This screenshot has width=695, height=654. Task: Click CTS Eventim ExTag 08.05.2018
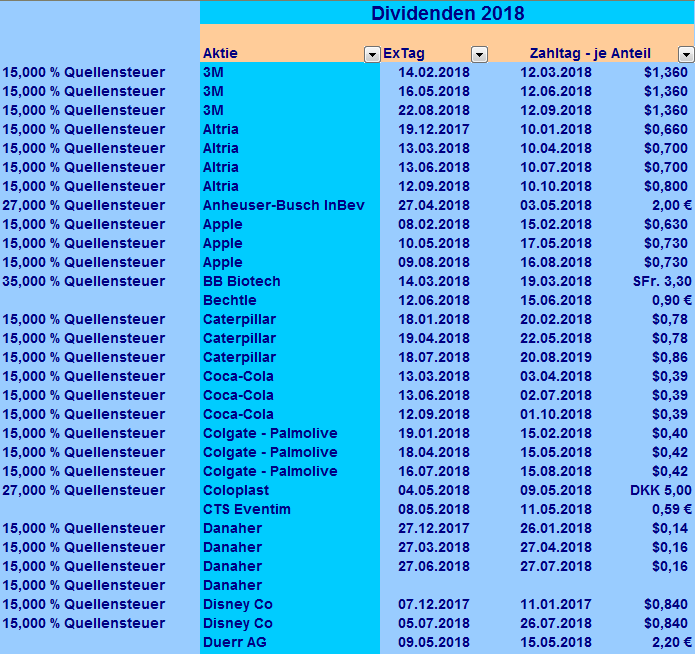tap(433, 509)
